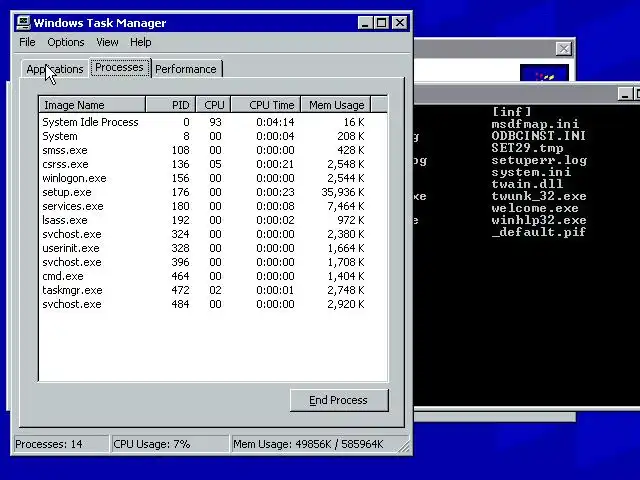This screenshot has width=640, height=480.
Task: Click twain.dll in the console listing
Action: (527, 184)
